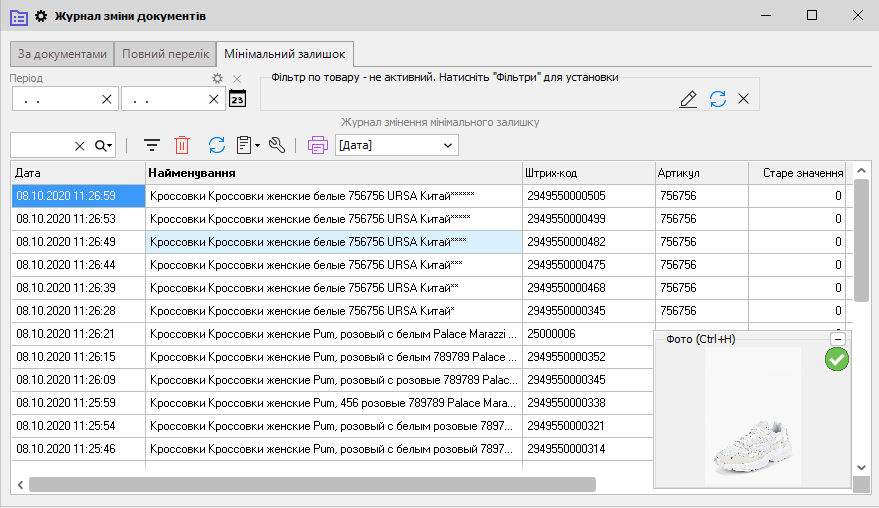Open the [Дата] grouping dropdown
This screenshot has width=879, height=508.
[x=397, y=146]
